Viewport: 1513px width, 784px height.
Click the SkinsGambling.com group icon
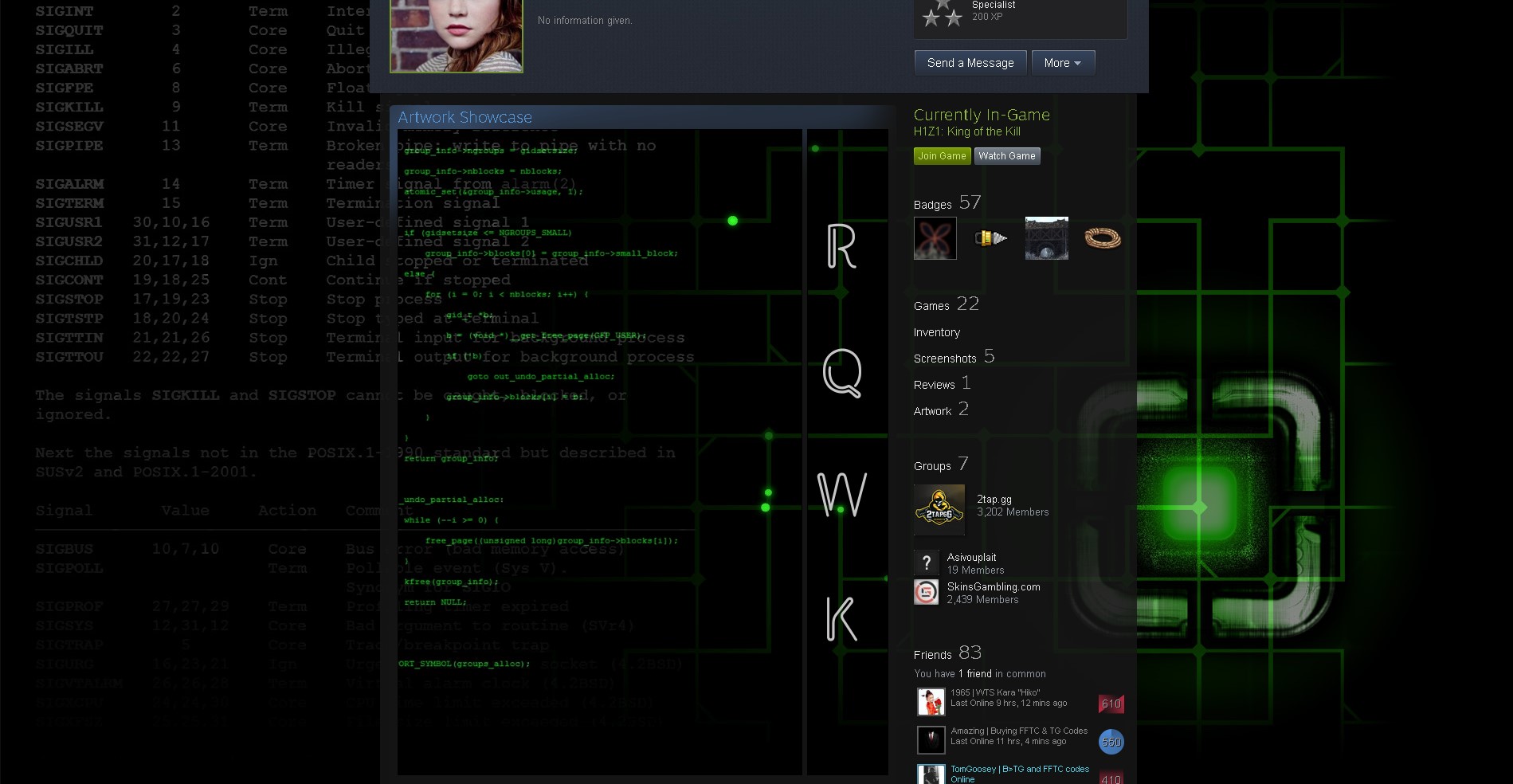pyautogui.click(x=927, y=592)
